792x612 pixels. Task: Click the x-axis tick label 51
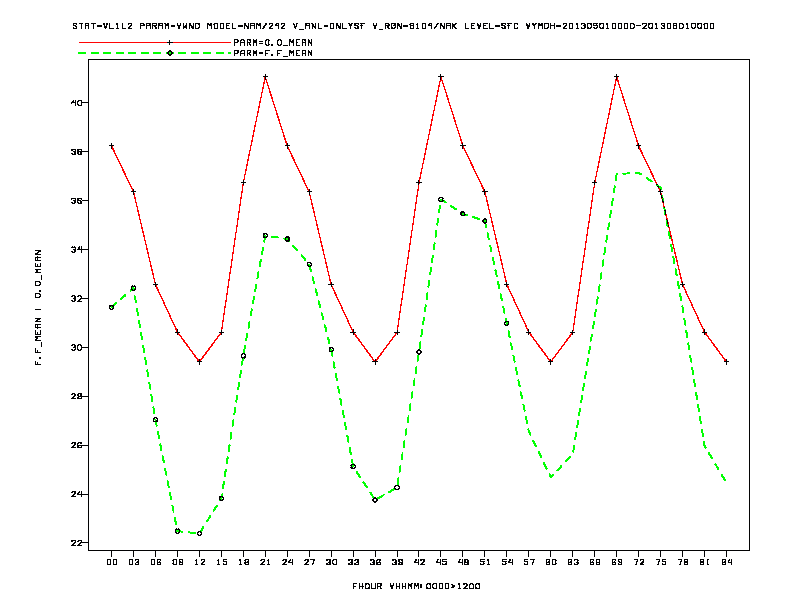pyautogui.click(x=485, y=562)
